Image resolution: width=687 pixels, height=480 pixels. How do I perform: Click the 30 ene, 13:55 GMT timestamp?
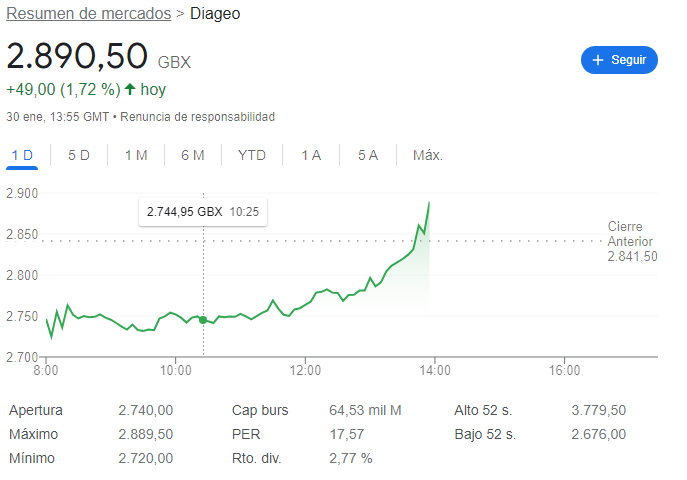(57, 117)
